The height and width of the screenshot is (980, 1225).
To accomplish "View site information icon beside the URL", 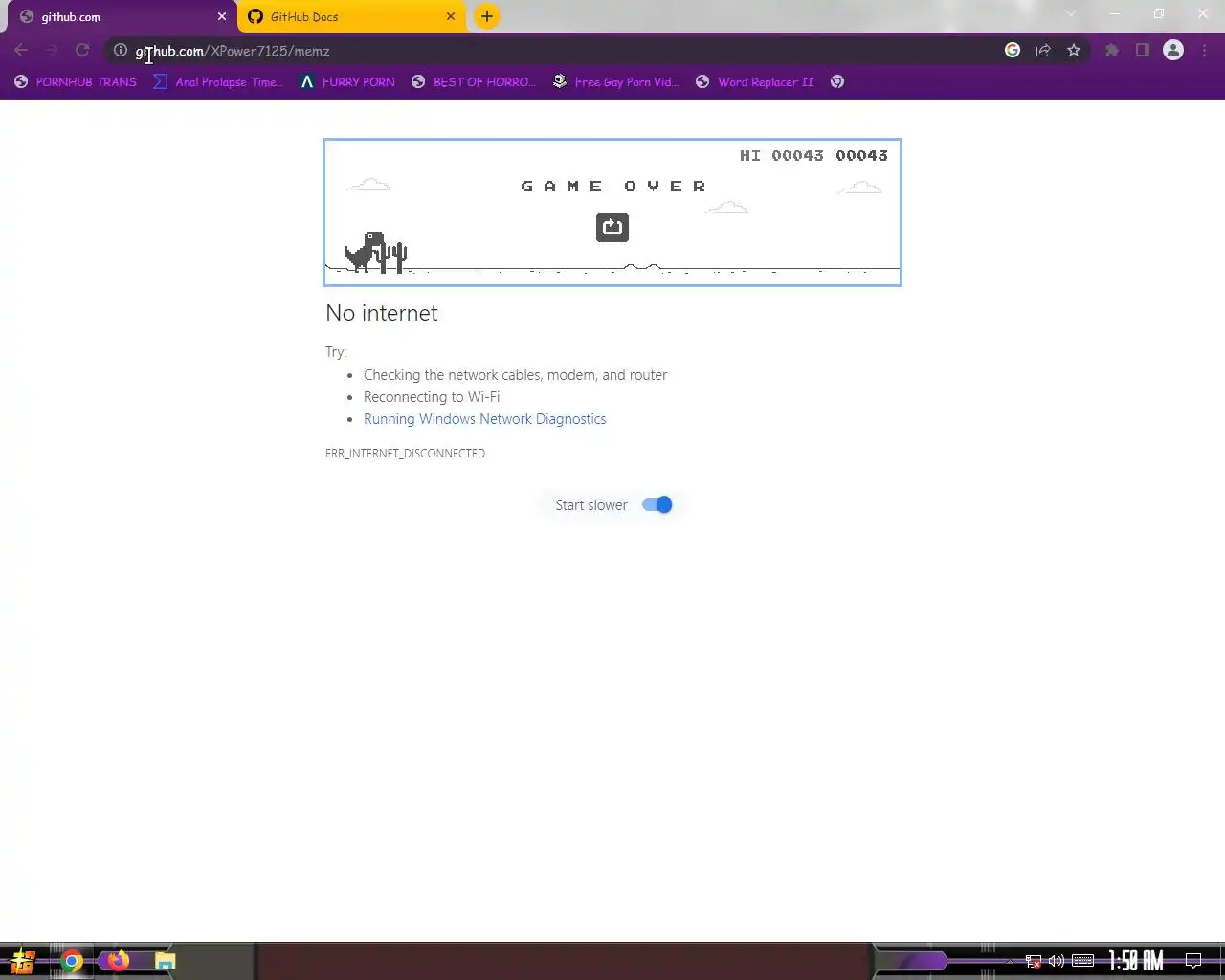I will (121, 51).
